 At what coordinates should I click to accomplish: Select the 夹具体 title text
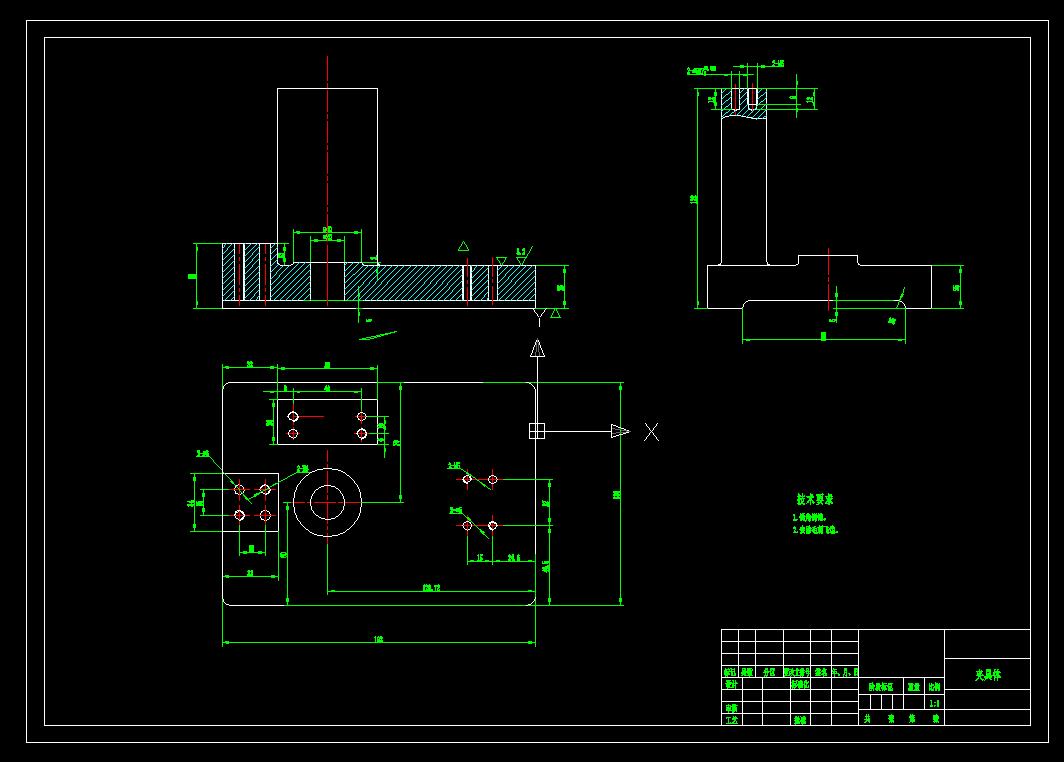[988, 674]
